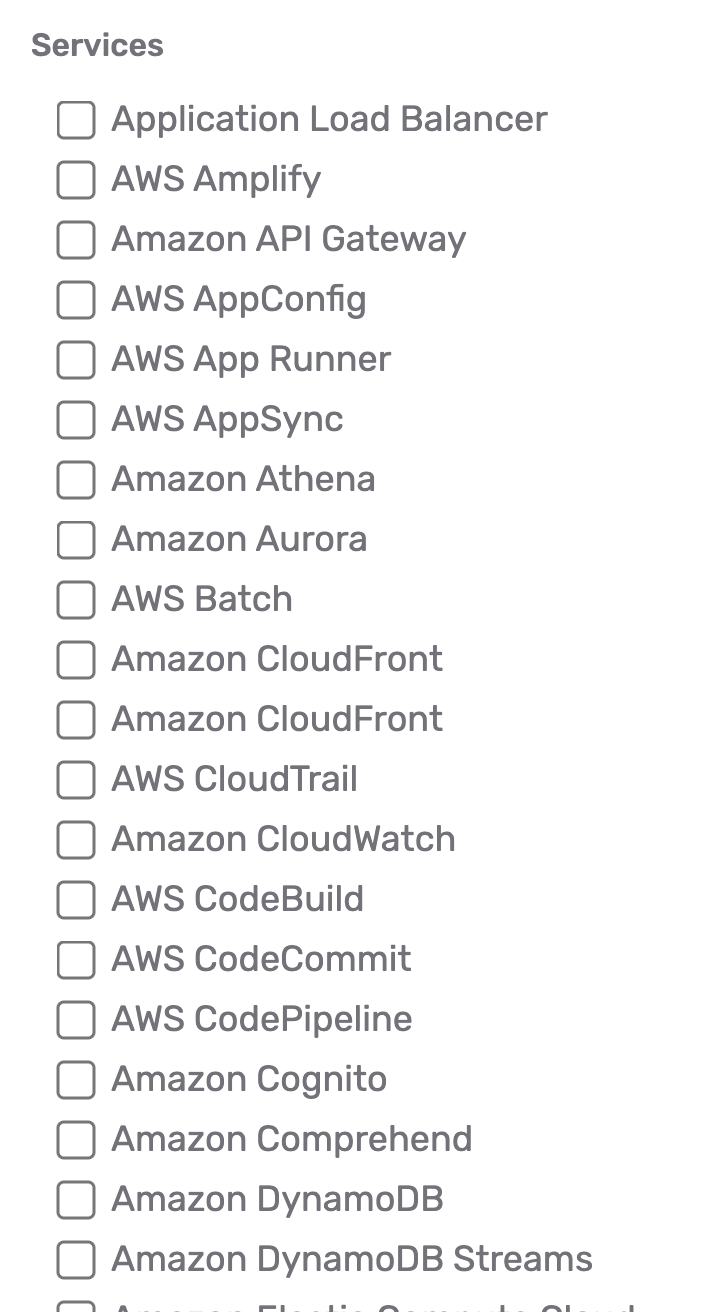The width and height of the screenshot is (726, 1312).
Task: Check Amazon CloudWatch
Action: pos(75,840)
